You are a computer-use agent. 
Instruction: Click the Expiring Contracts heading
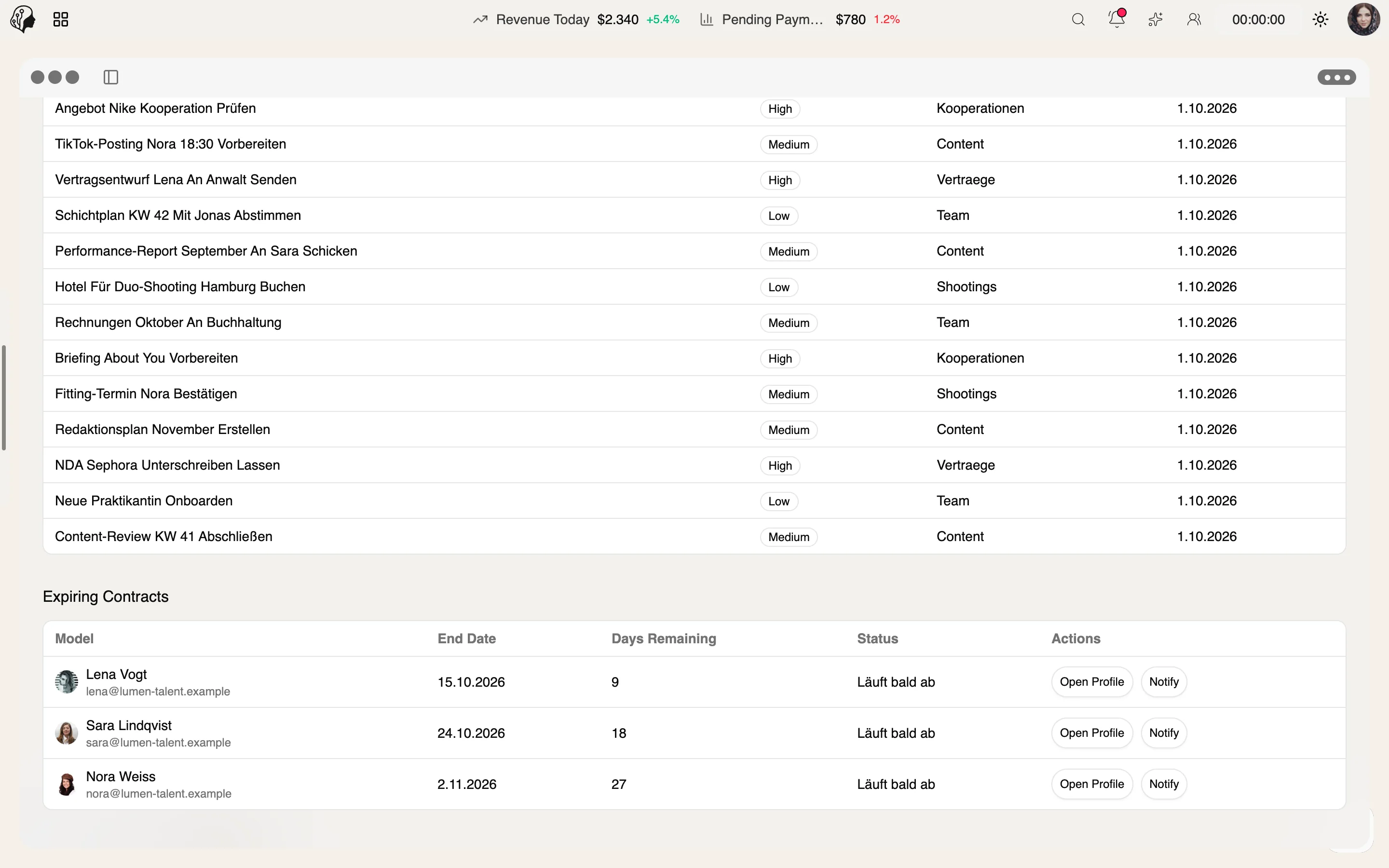(x=106, y=597)
